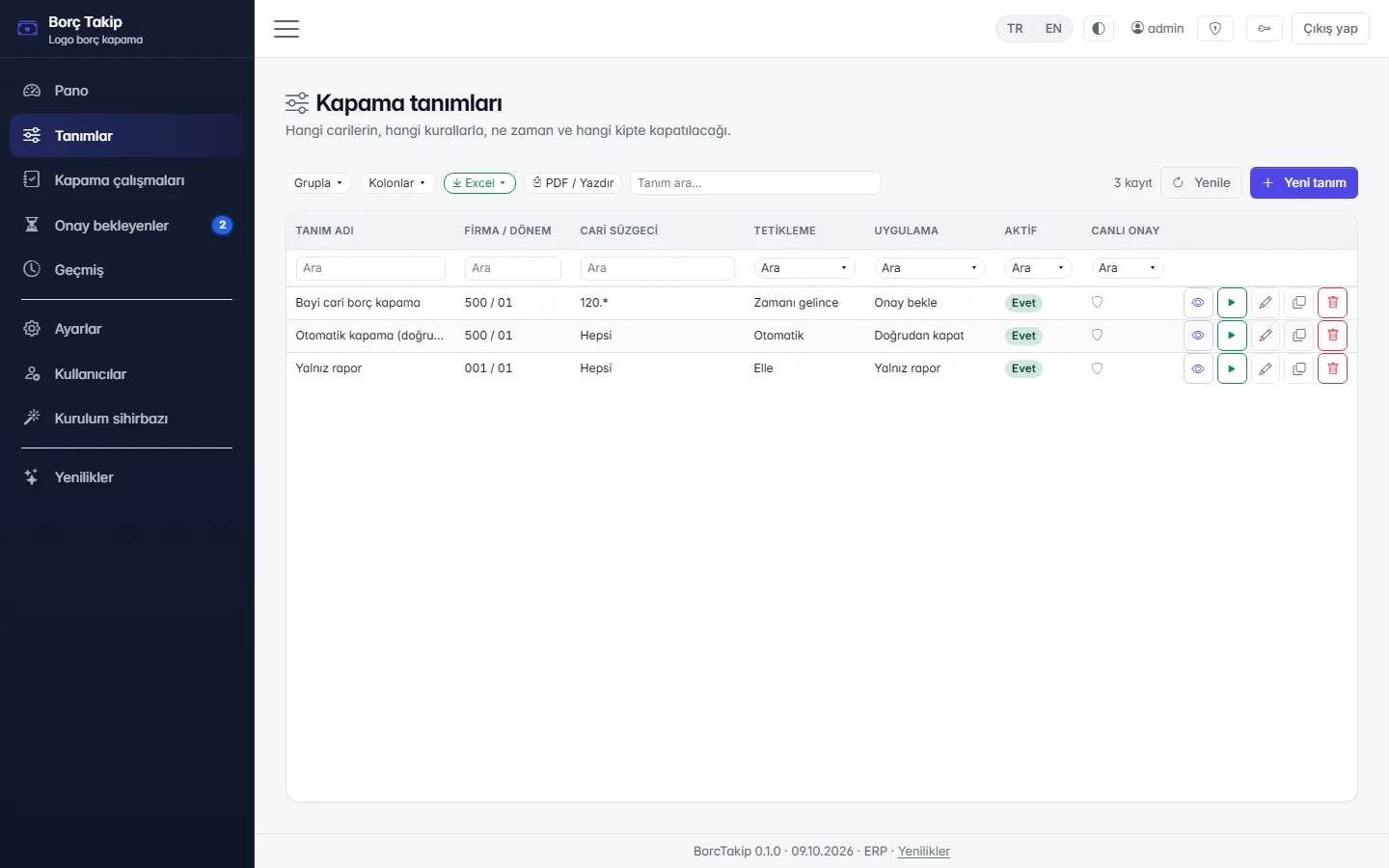Click the key icon in top bar
This screenshot has height=868, width=1389.
(x=1264, y=29)
